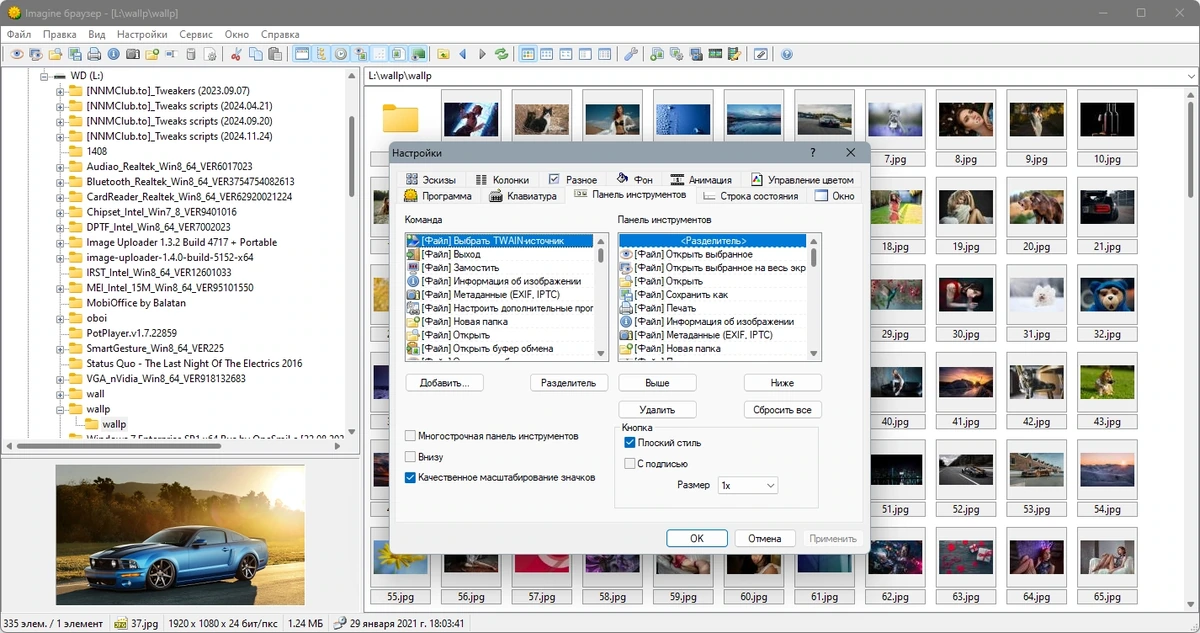Open the path bar dropdown arrow

click(1189, 76)
